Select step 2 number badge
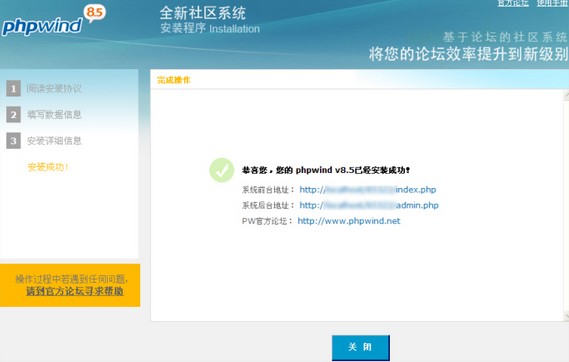 [x=13, y=115]
